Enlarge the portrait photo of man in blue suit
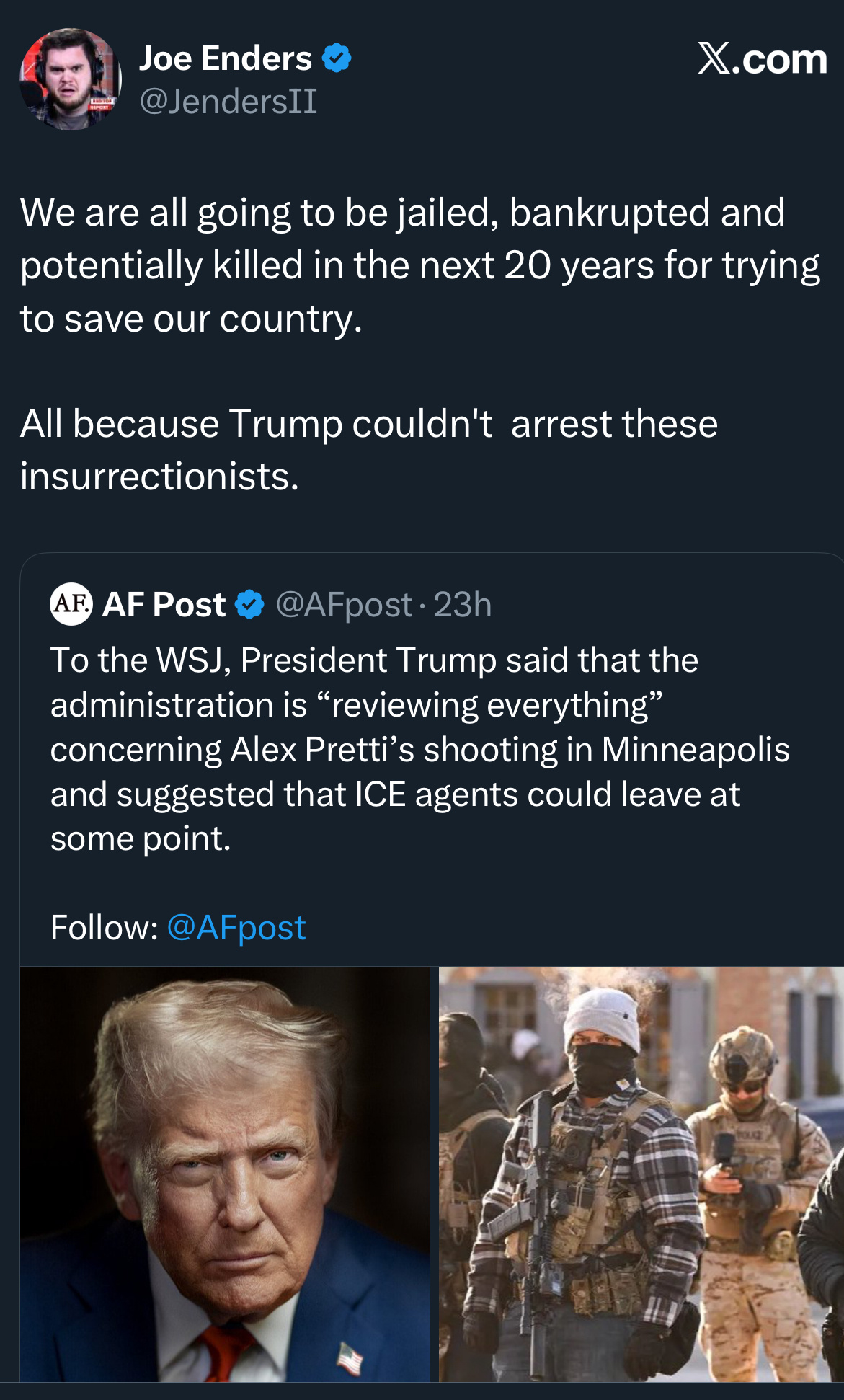 tap(225, 1174)
